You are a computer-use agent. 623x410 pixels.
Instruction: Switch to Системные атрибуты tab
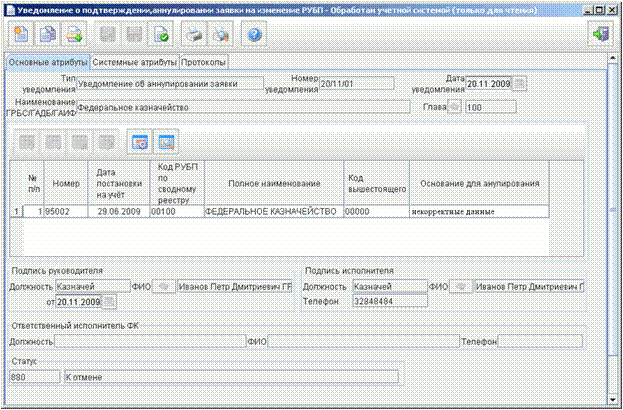coord(135,62)
